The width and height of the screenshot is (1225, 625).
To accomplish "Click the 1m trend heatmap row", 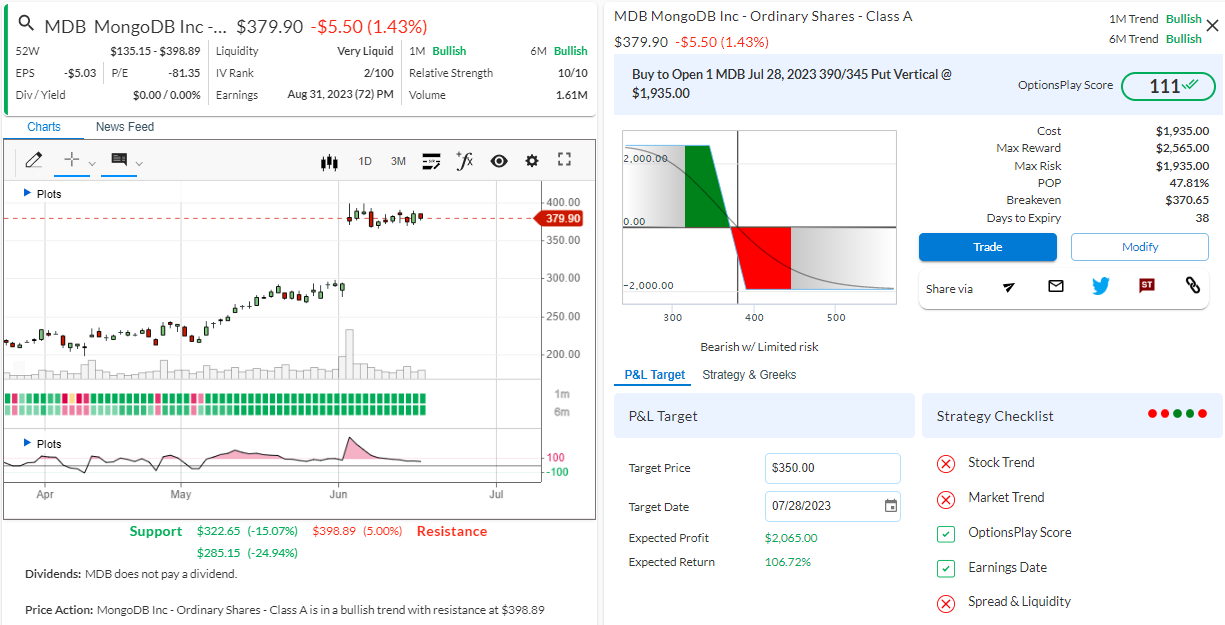I will click(215, 399).
